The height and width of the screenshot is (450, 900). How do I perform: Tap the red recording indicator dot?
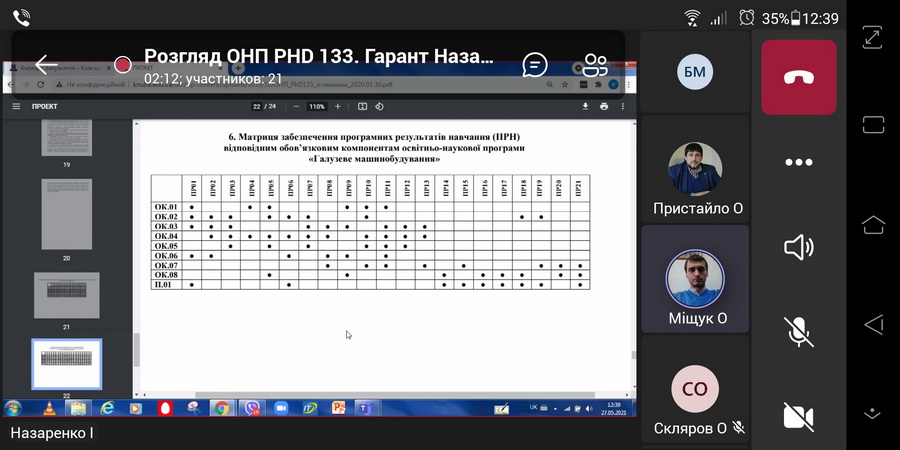122,65
